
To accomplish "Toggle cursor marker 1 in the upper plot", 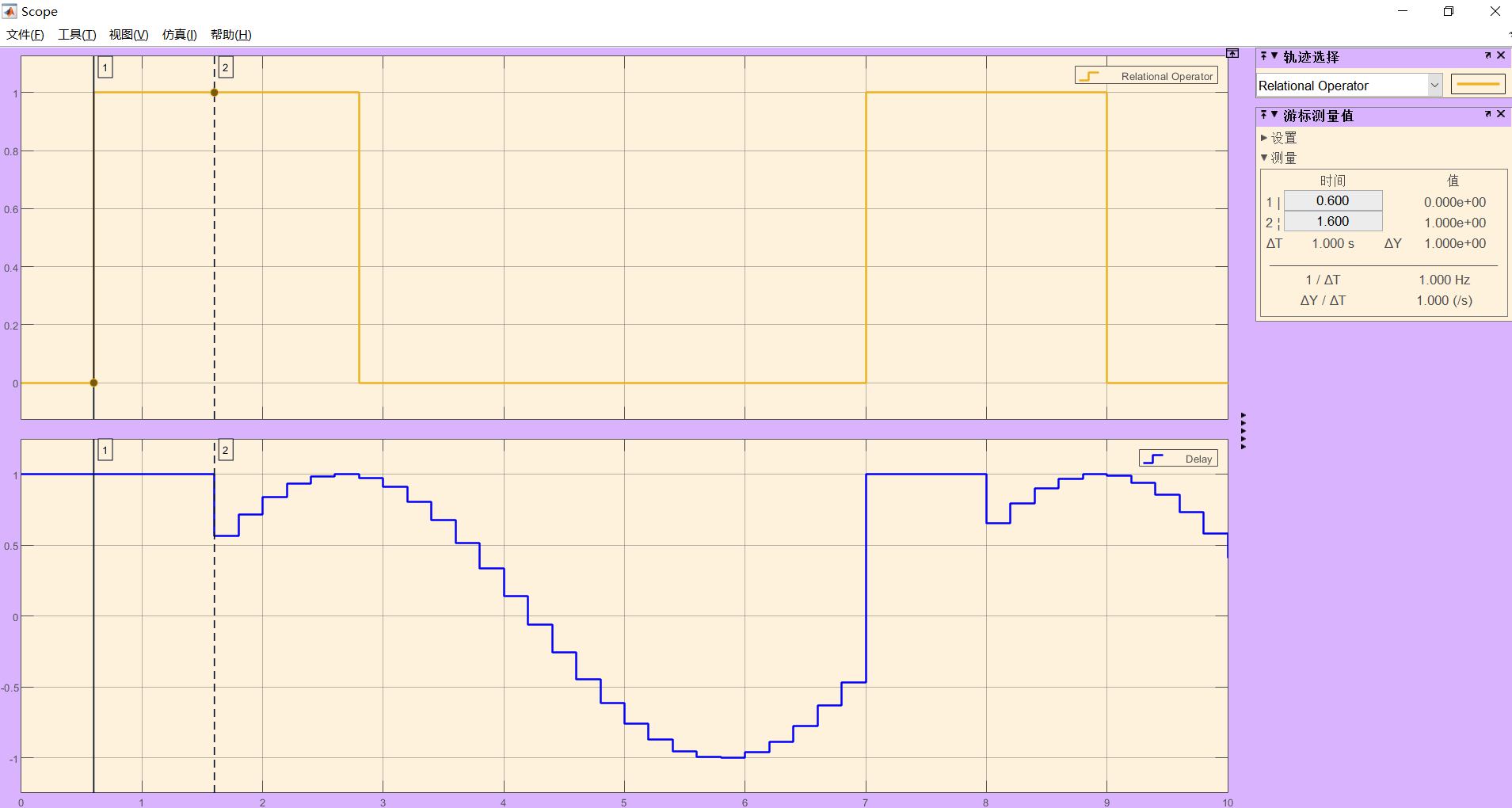I will [105, 67].
